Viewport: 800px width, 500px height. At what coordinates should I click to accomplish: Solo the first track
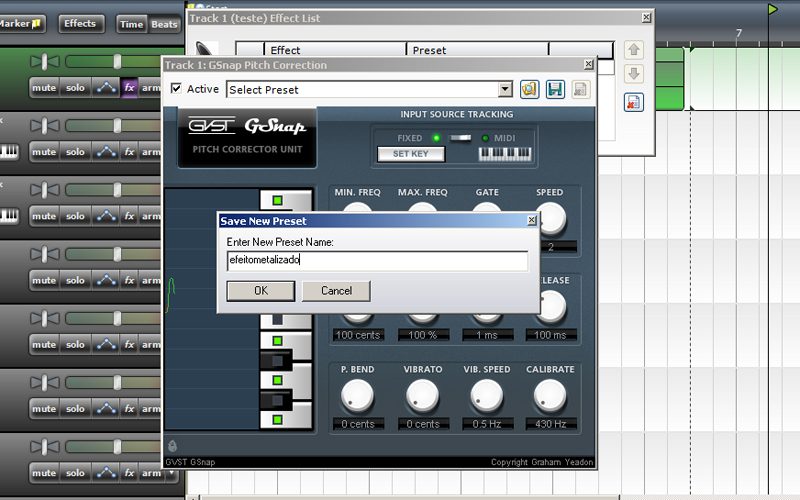click(75, 88)
